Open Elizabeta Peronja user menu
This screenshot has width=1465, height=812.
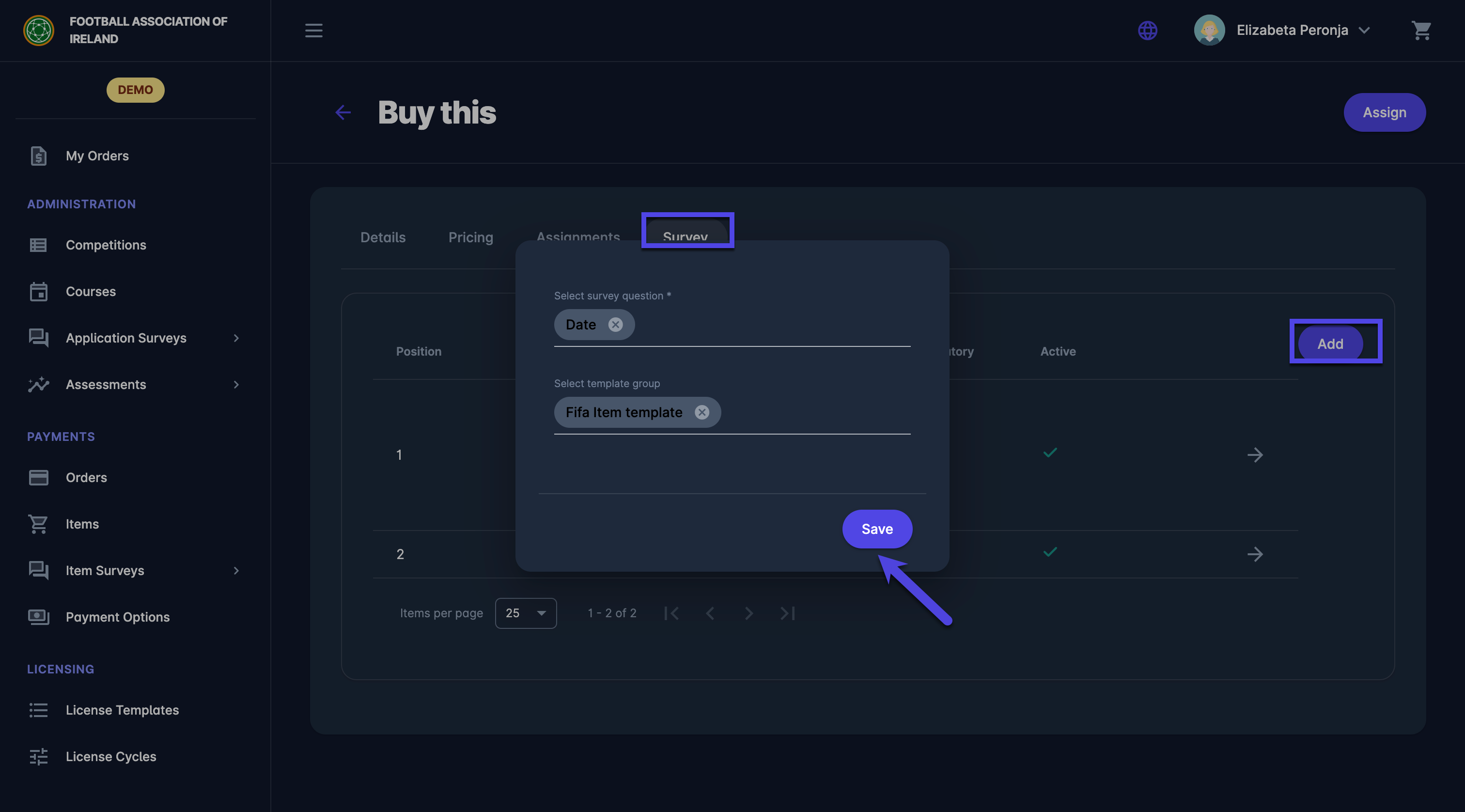(1292, 30)
